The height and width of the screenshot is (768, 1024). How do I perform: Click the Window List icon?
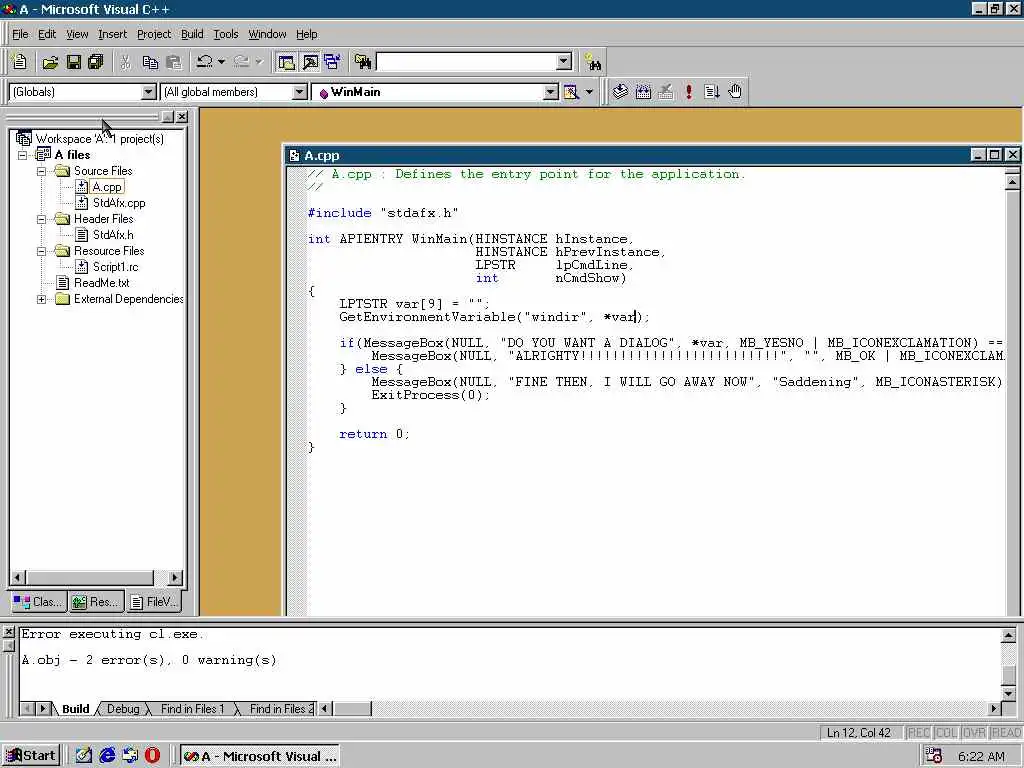point(332,62)
